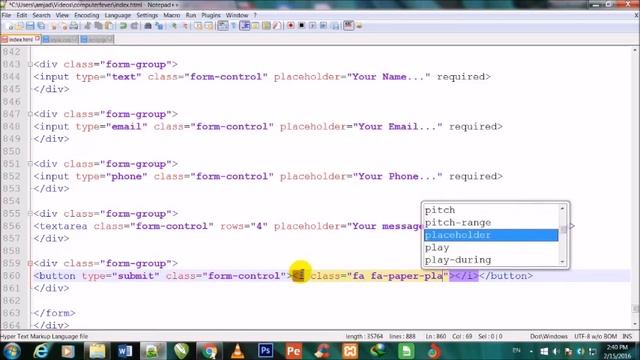The image size is (640, 360).
Task: Click the Save Macro toolbar icon
Action: pyautogui.click(x=335, y=26)
